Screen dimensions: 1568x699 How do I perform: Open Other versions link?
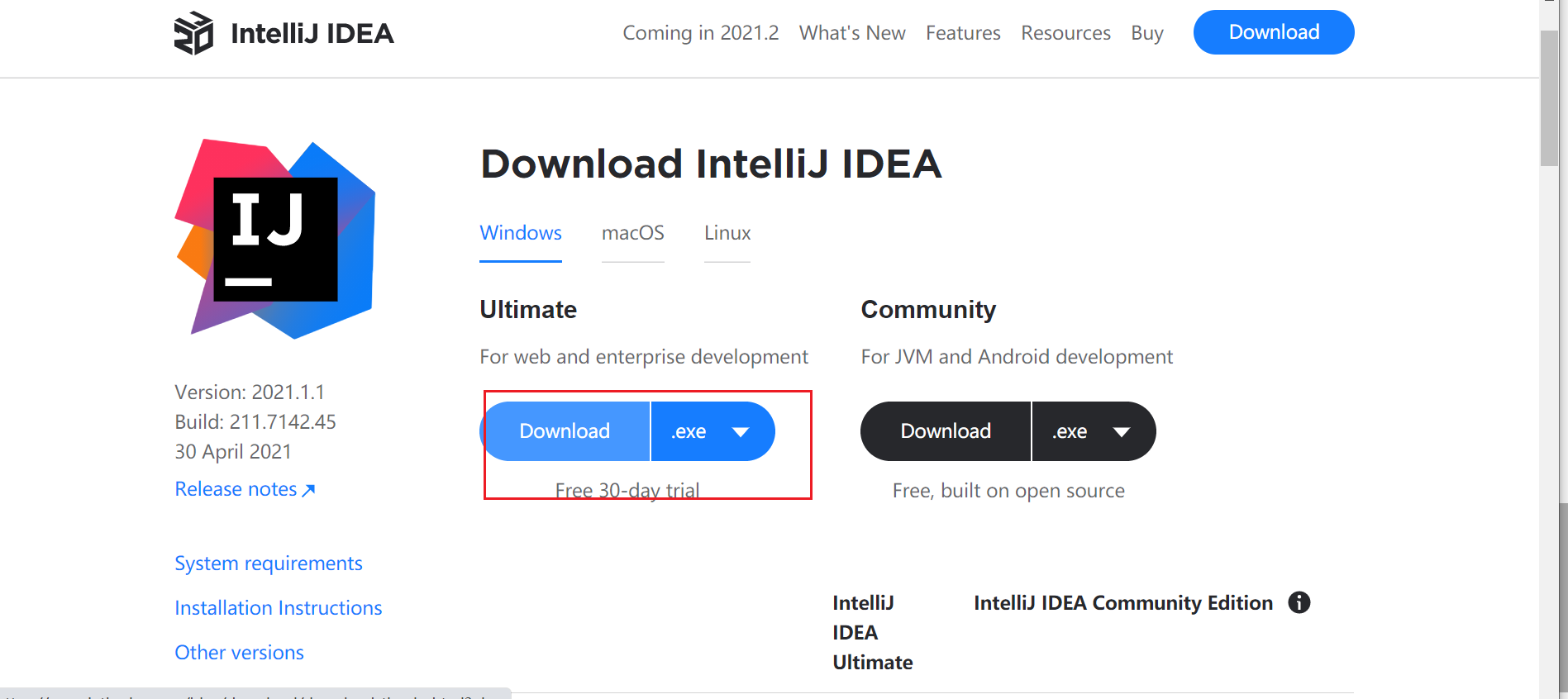point(240,653)
